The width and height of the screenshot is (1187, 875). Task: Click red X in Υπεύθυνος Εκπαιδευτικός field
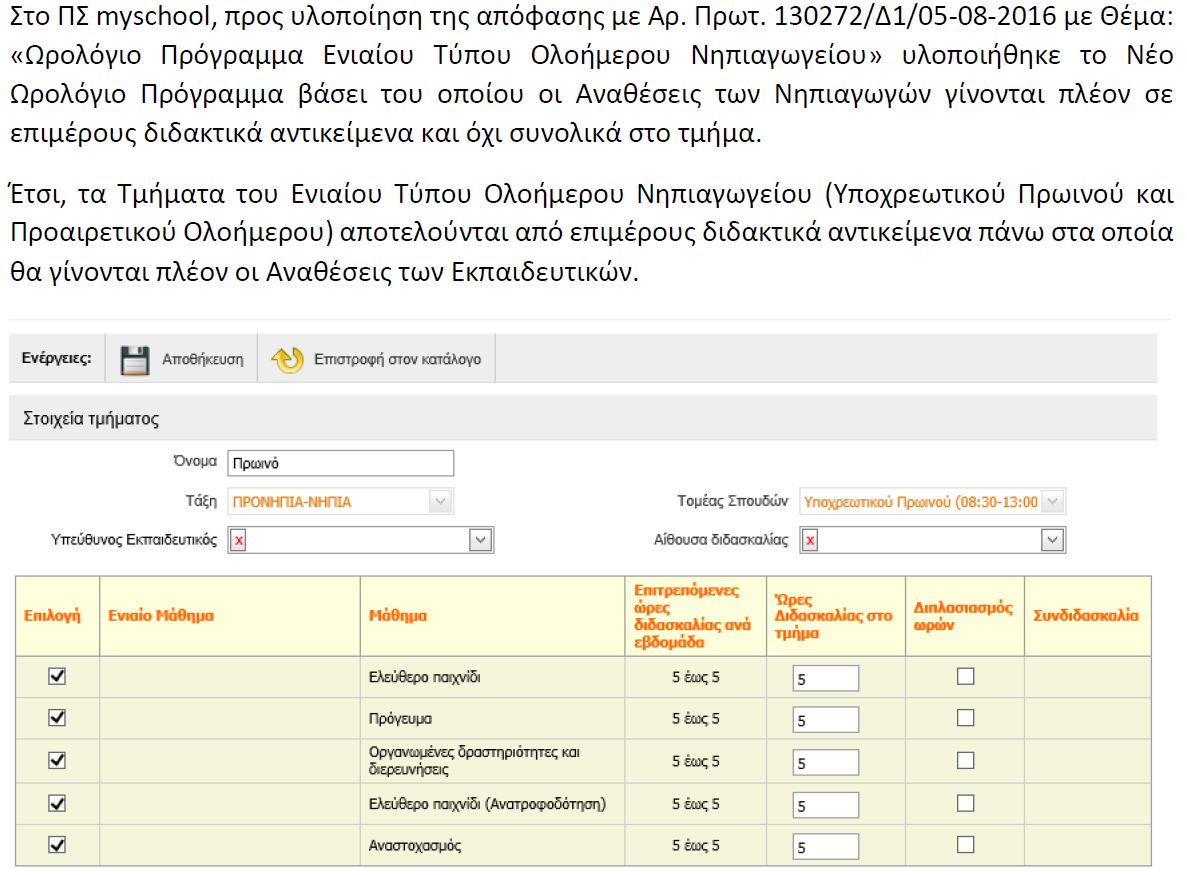pyautogui.click(x=238, y=541)
